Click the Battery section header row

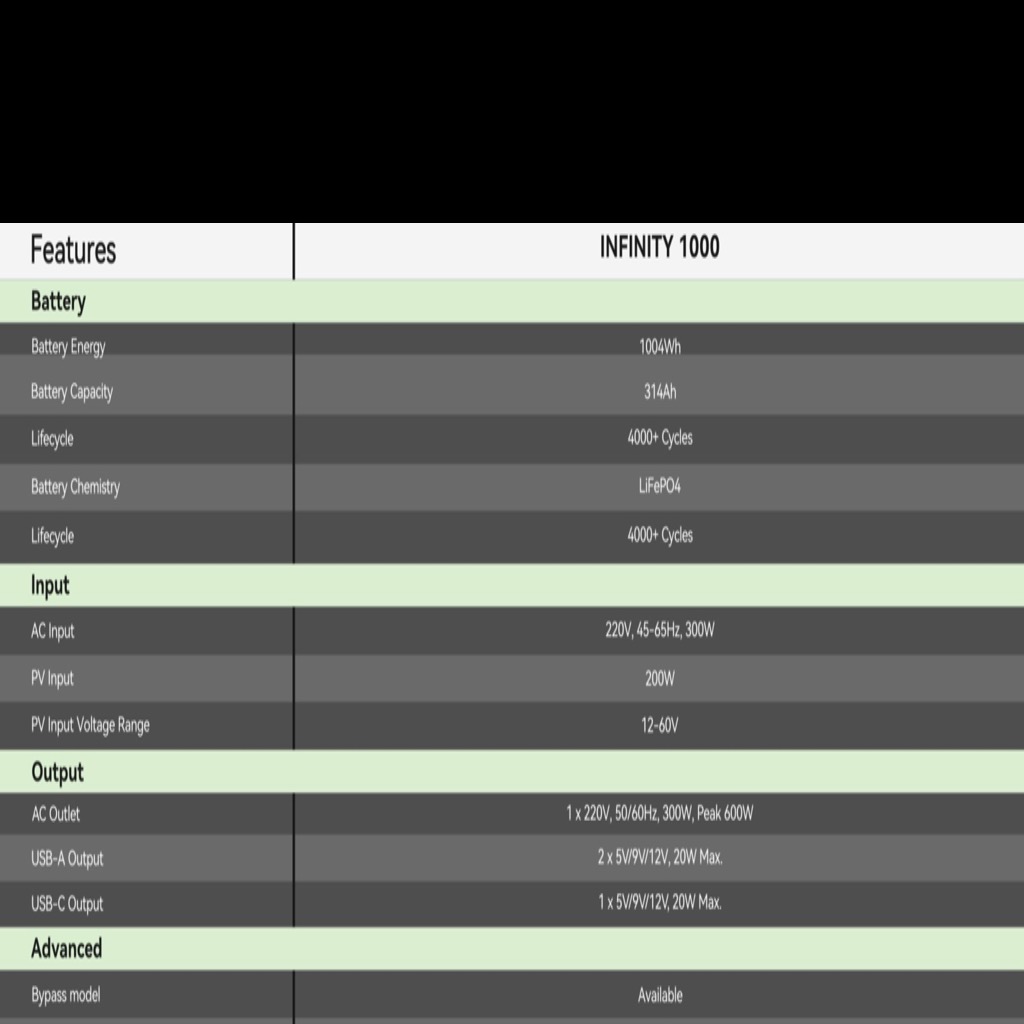[x=512, y=301]
